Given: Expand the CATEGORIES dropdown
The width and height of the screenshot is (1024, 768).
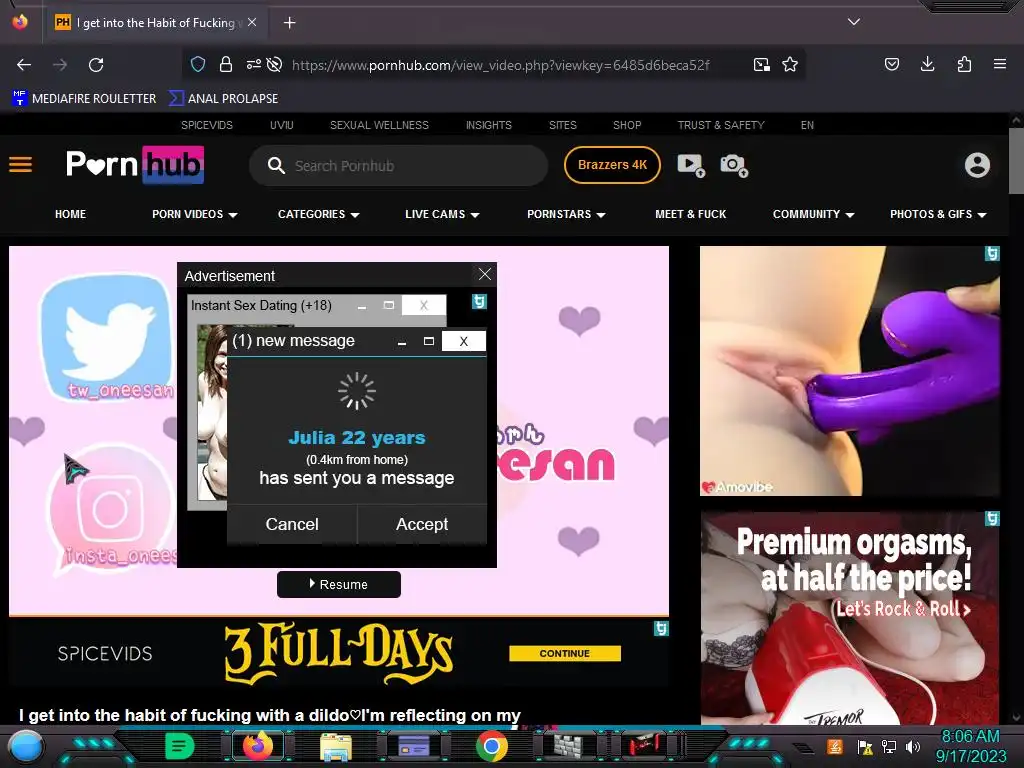Looking at the screenshot, I should point(319,214).
